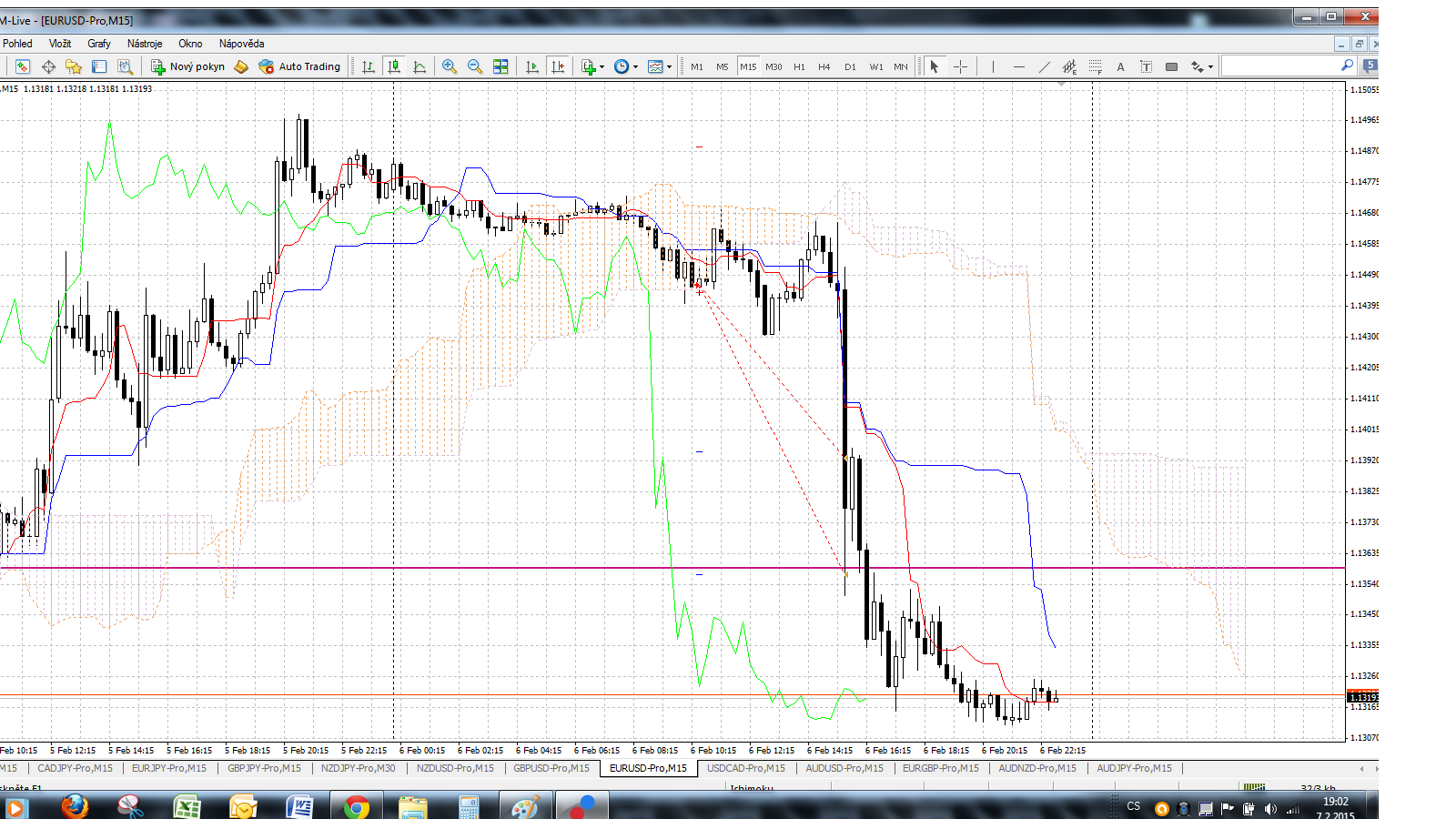Zoom out of the chart
This screenshot has height=819, width=1456.
point(475,66)
